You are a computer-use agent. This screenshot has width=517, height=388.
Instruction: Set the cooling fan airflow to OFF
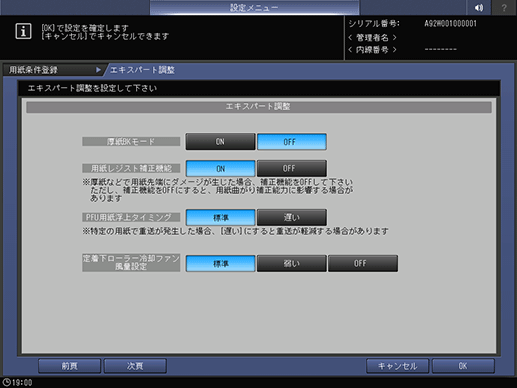[363, 263]
